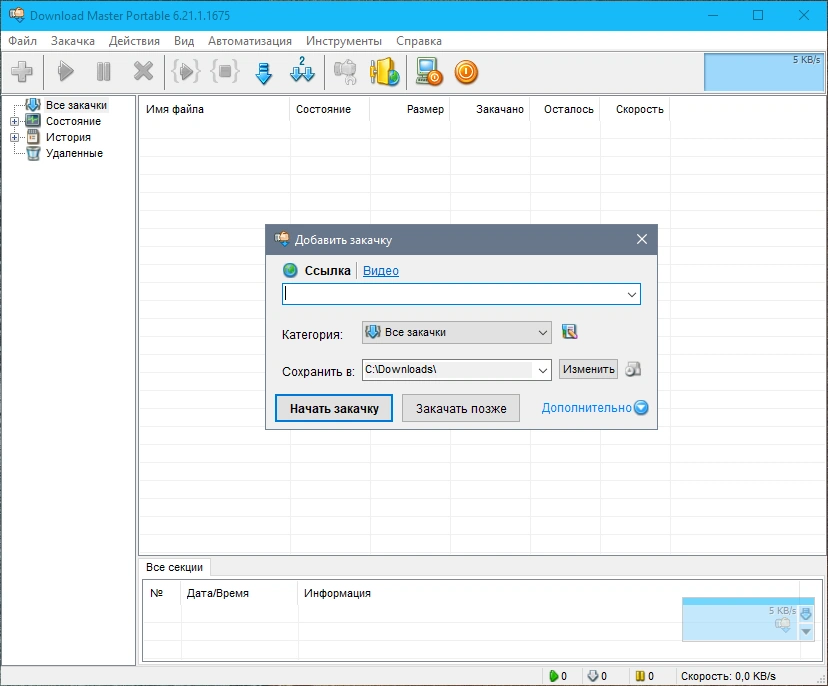Click the Pause download toolbar icon
Viewport: 828px width, 686px height.
point(104,72)
